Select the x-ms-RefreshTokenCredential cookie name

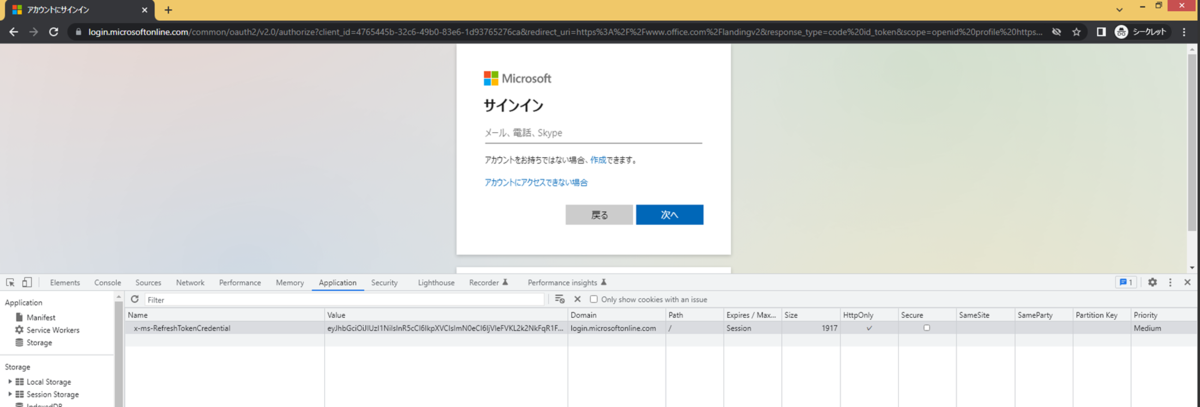(182, 328)
